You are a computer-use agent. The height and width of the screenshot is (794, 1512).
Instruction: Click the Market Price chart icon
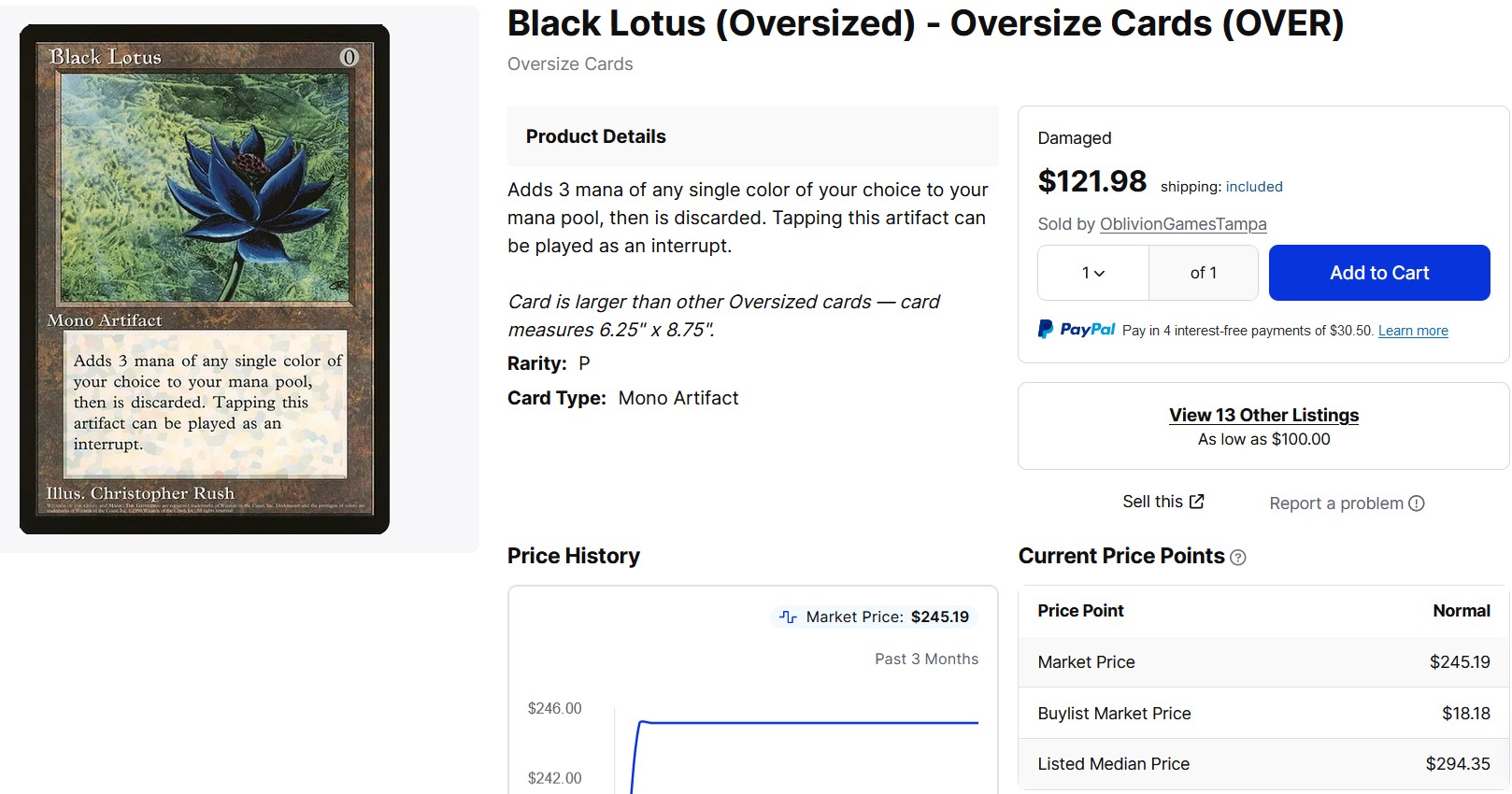pos(788,617)
